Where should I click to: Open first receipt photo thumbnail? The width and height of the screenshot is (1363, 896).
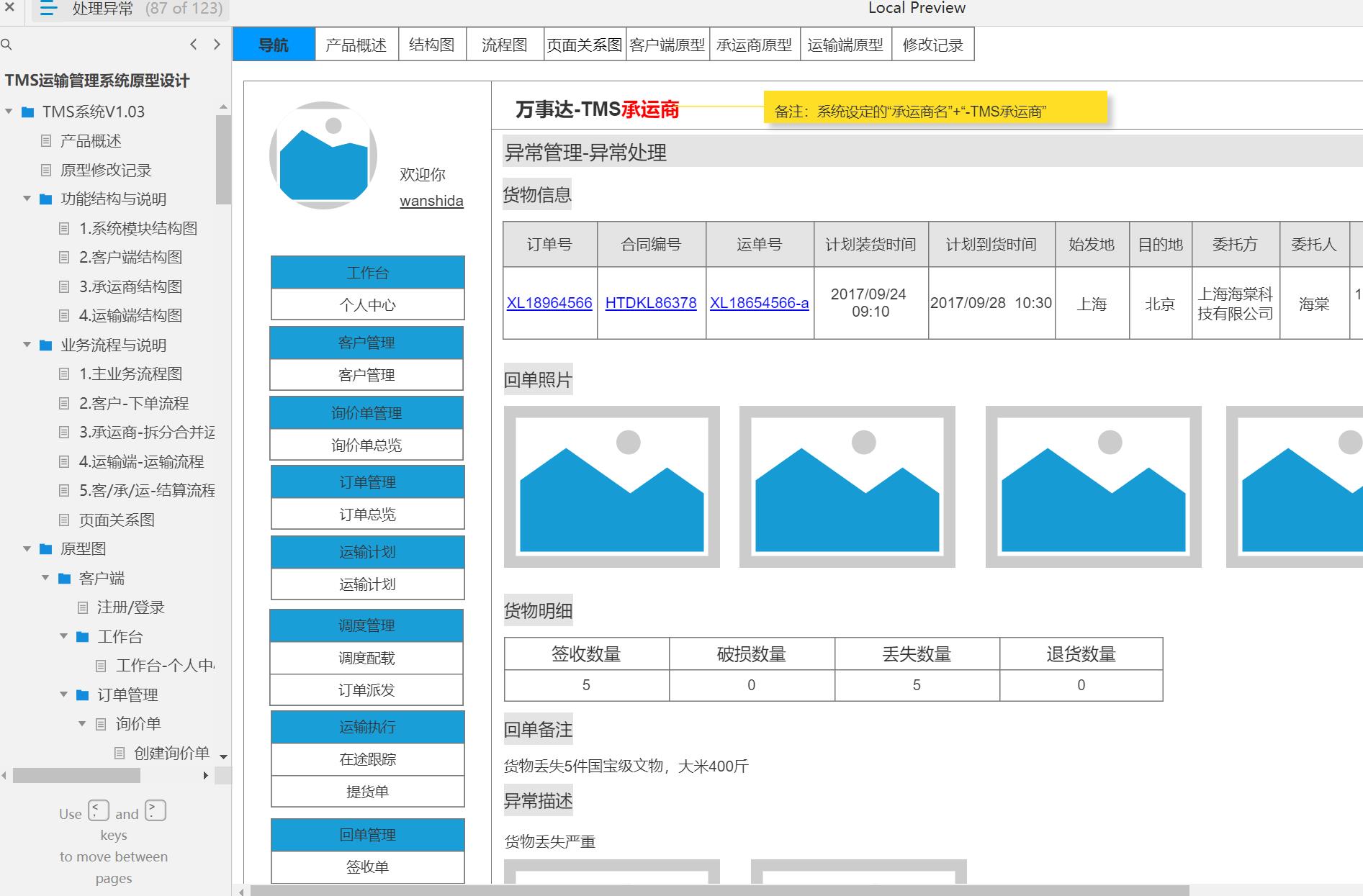click(x=612, y=487)
